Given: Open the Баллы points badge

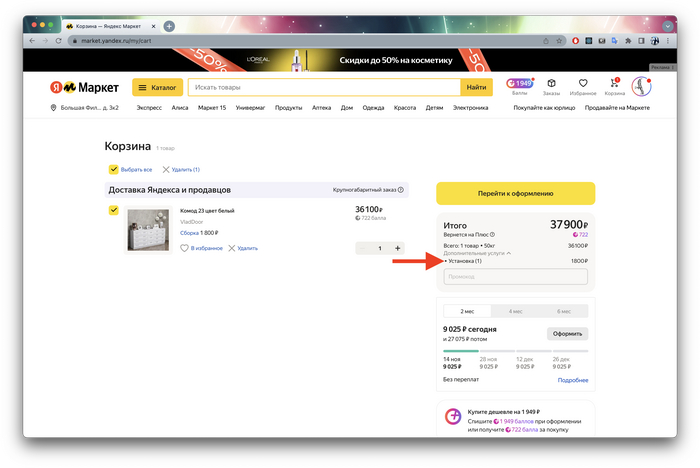Looking at the screenshot, I should coord(520,85).
